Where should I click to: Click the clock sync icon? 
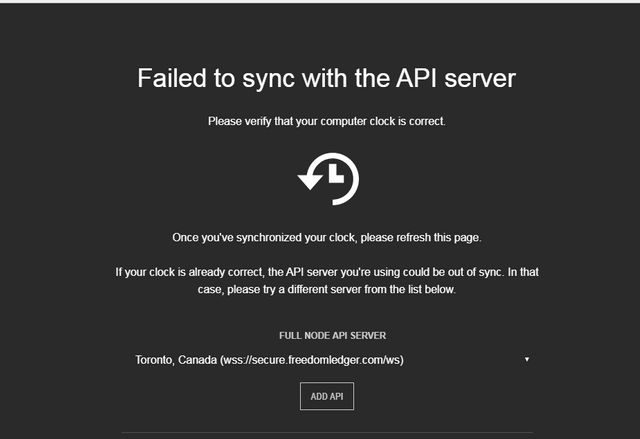pyautogui.click(x=328, y=179)
